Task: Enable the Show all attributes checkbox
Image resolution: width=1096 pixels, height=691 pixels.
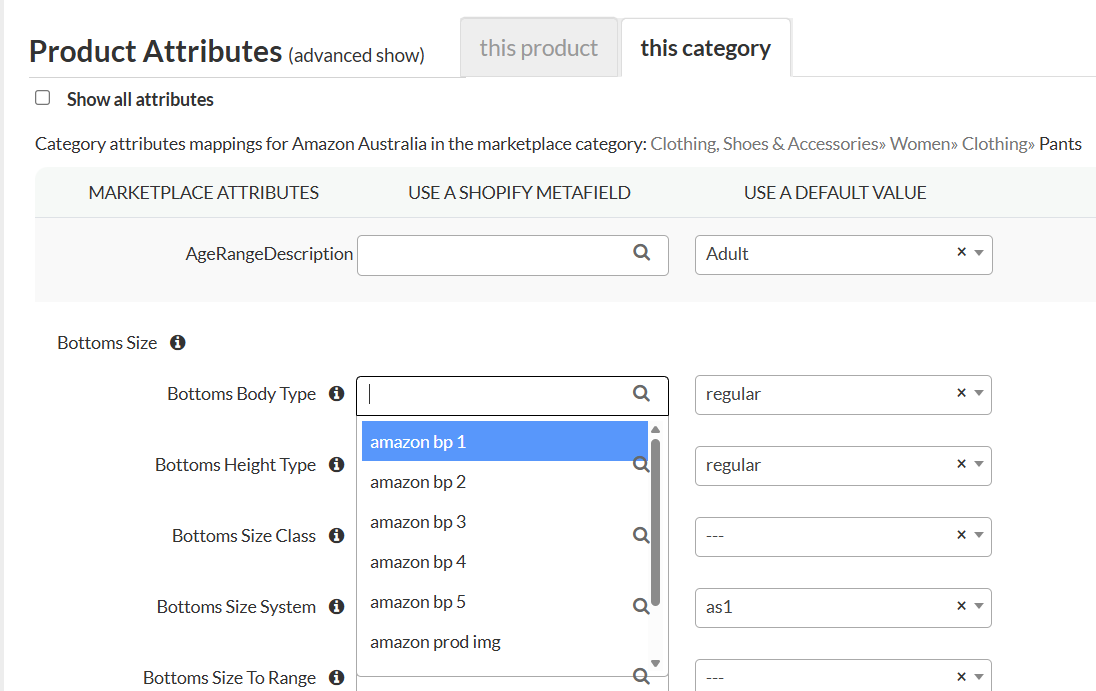Action: (x=43, y=98)
